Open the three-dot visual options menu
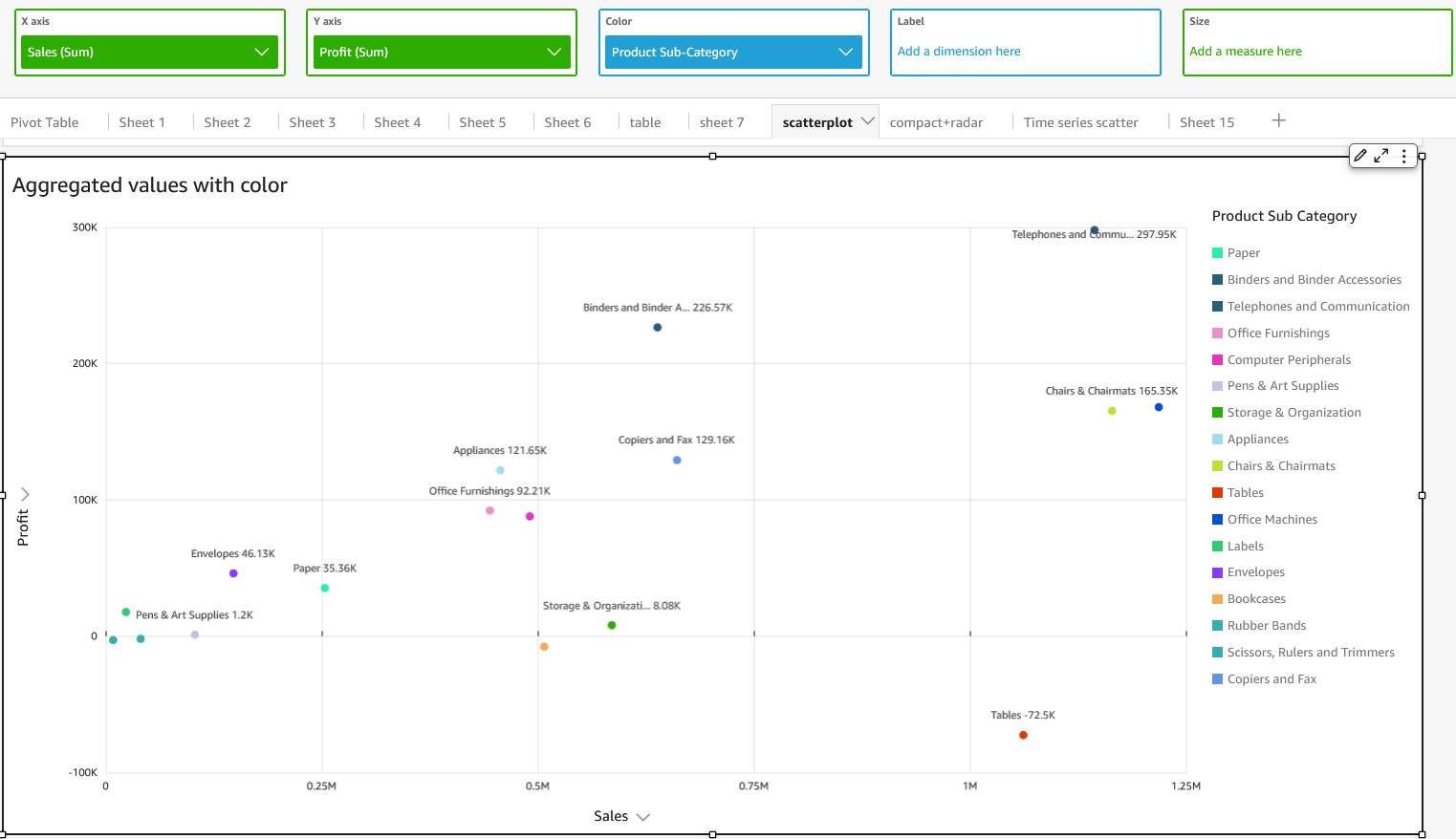 tap(1403, 156)
